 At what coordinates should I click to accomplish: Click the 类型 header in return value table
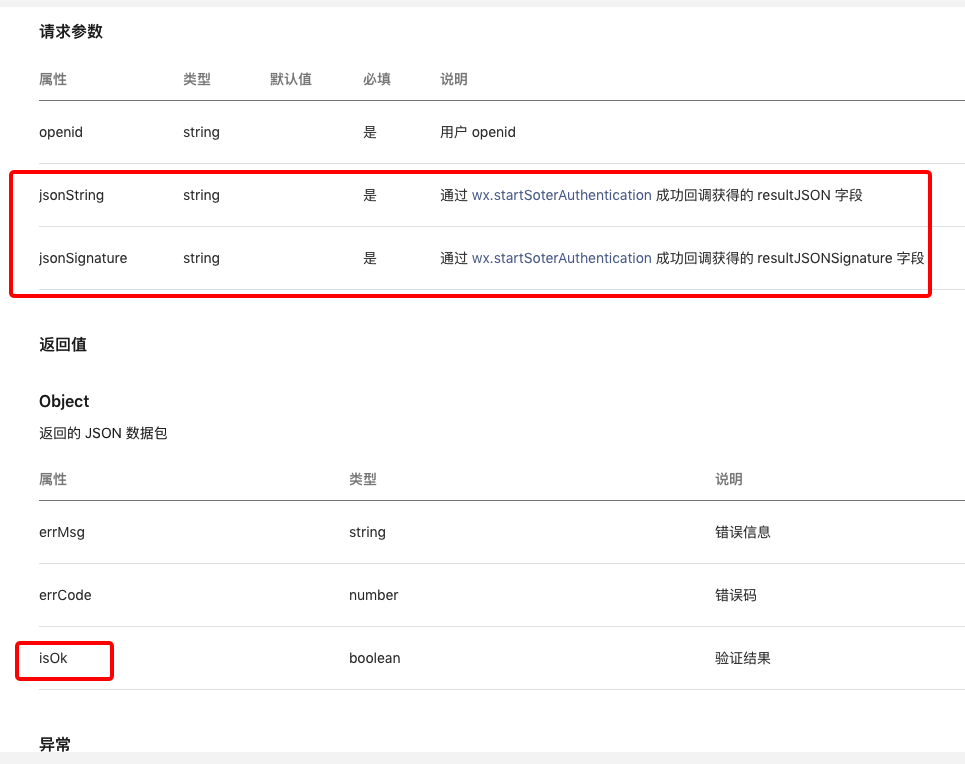362,479
